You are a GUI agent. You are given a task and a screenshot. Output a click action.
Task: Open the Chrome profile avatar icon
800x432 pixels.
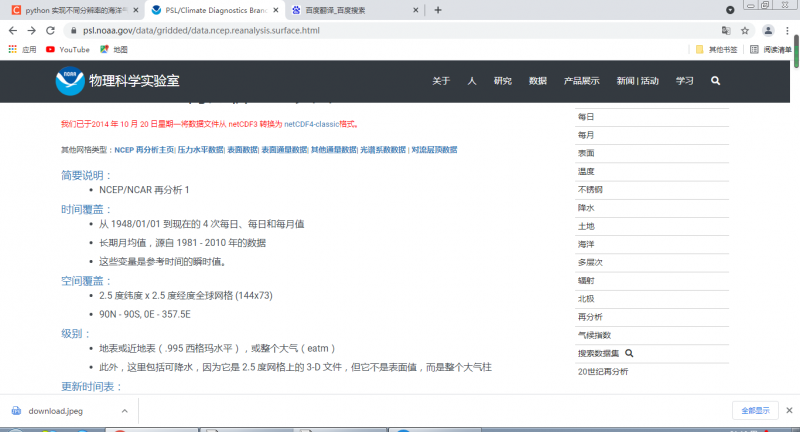pos(768,30)
